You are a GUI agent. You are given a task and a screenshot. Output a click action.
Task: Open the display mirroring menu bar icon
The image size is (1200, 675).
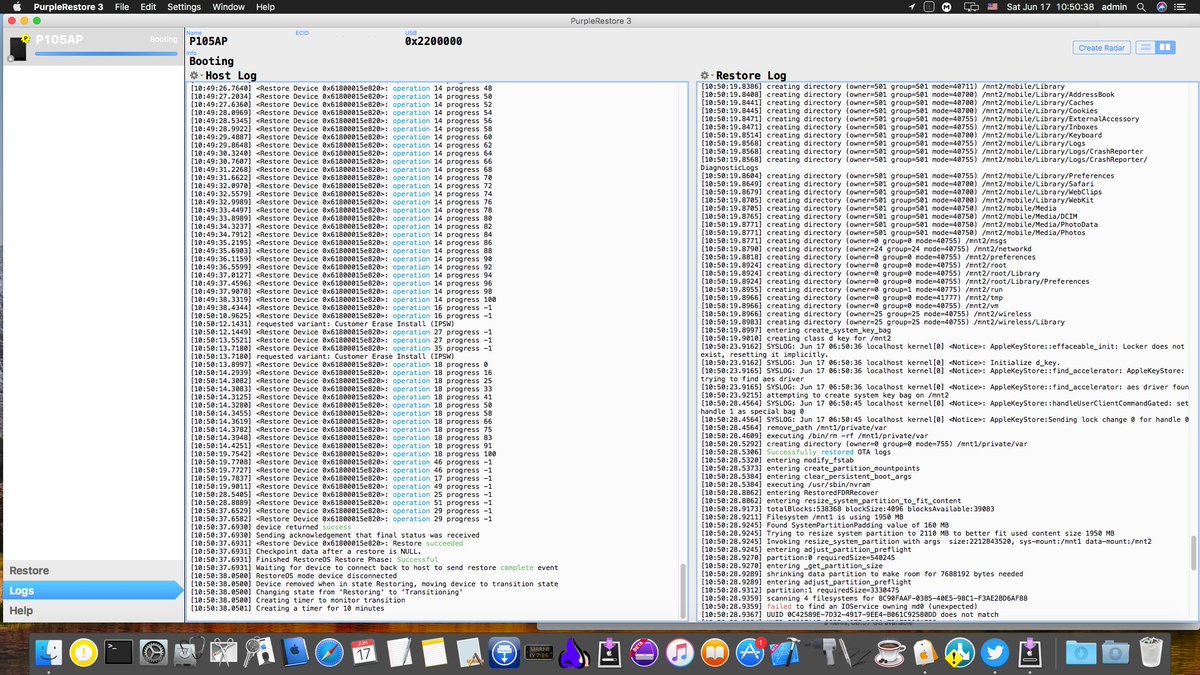coord(971,7)
